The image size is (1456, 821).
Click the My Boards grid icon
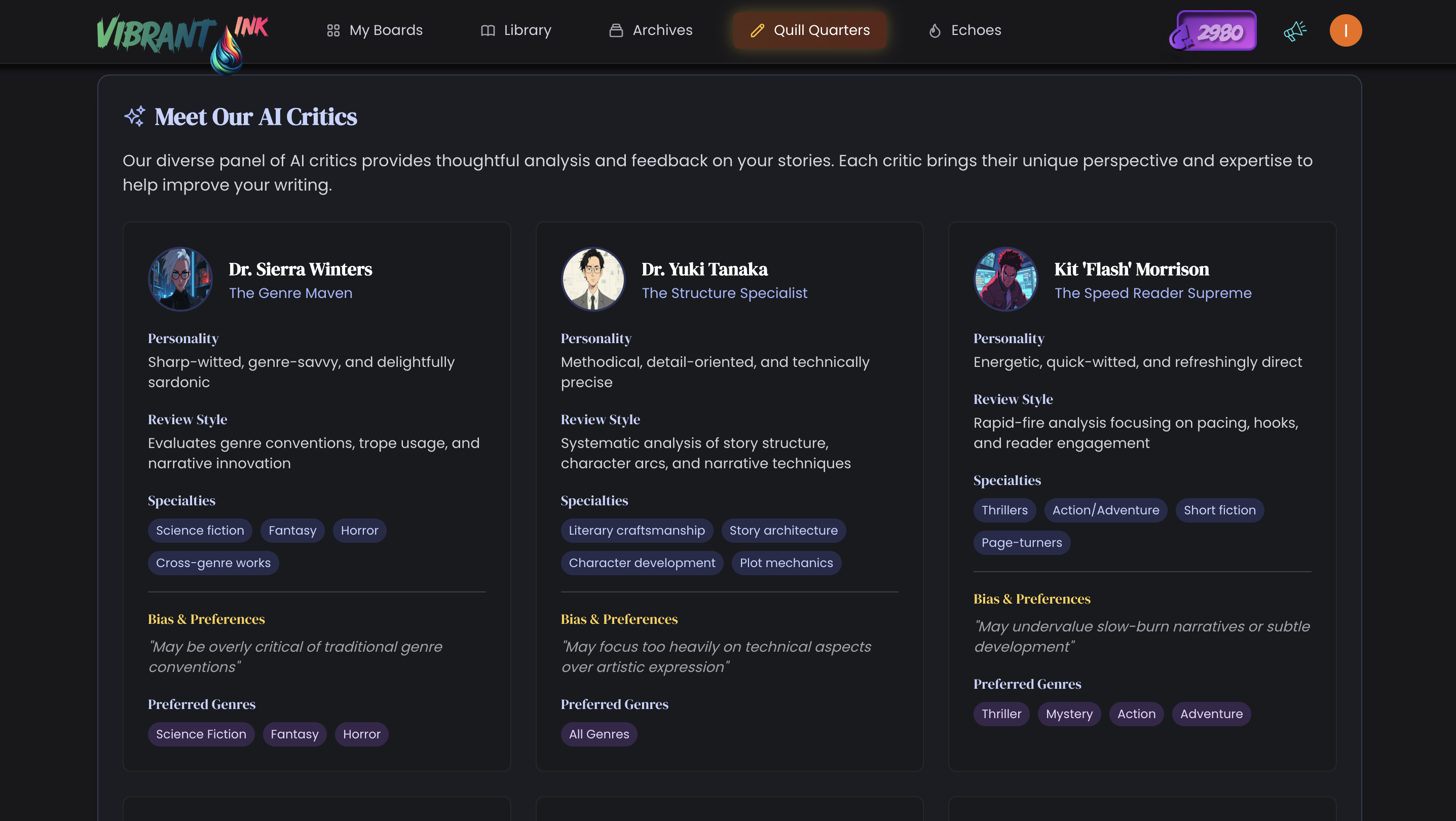pyautogui.click(x=333, y=30)
